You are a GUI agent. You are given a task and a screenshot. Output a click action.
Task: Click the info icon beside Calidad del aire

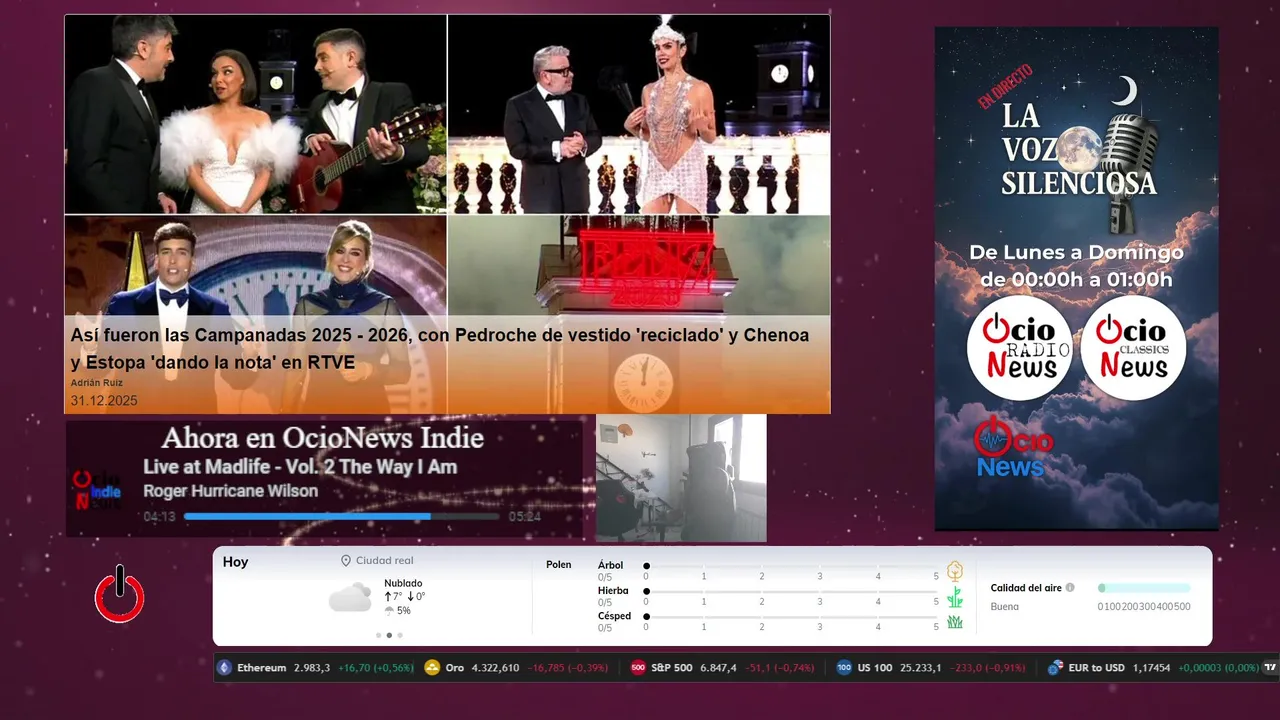(x=1070, y=588)
